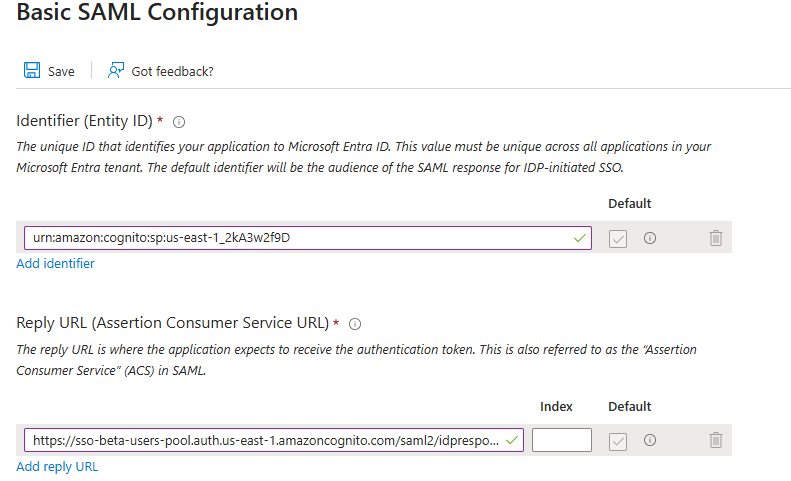Open the Got feedback? link
This screenshot has height=481, width=791.
pos(173,72)
